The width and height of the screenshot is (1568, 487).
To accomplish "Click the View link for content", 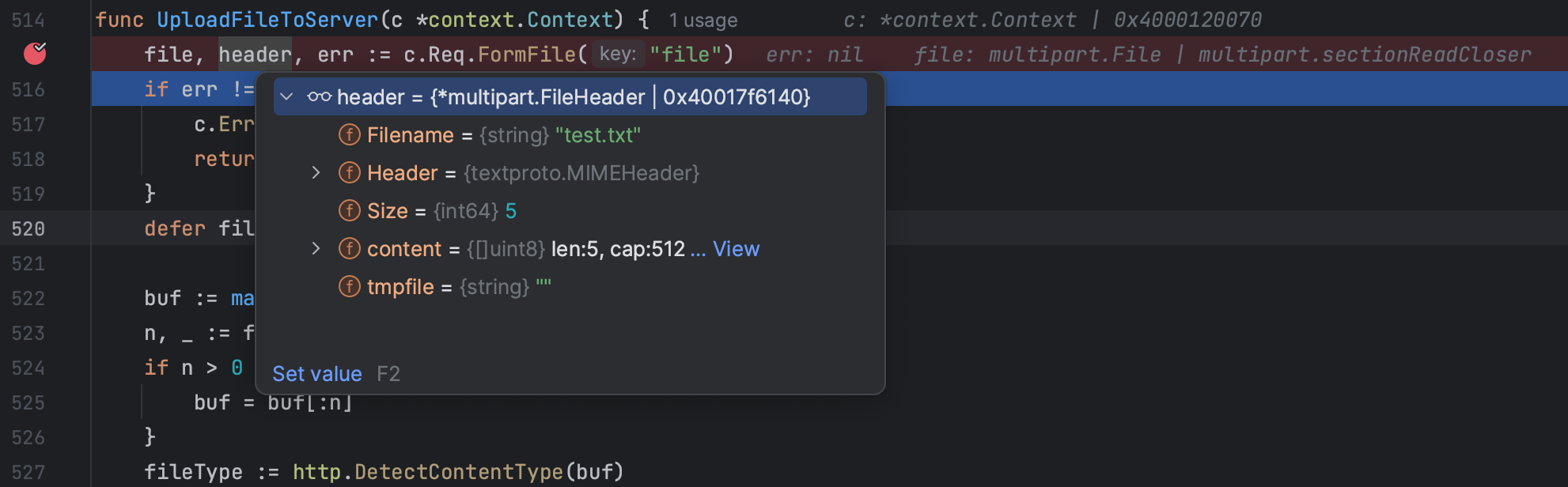I will pyautogui.click(x=736, y=249).
